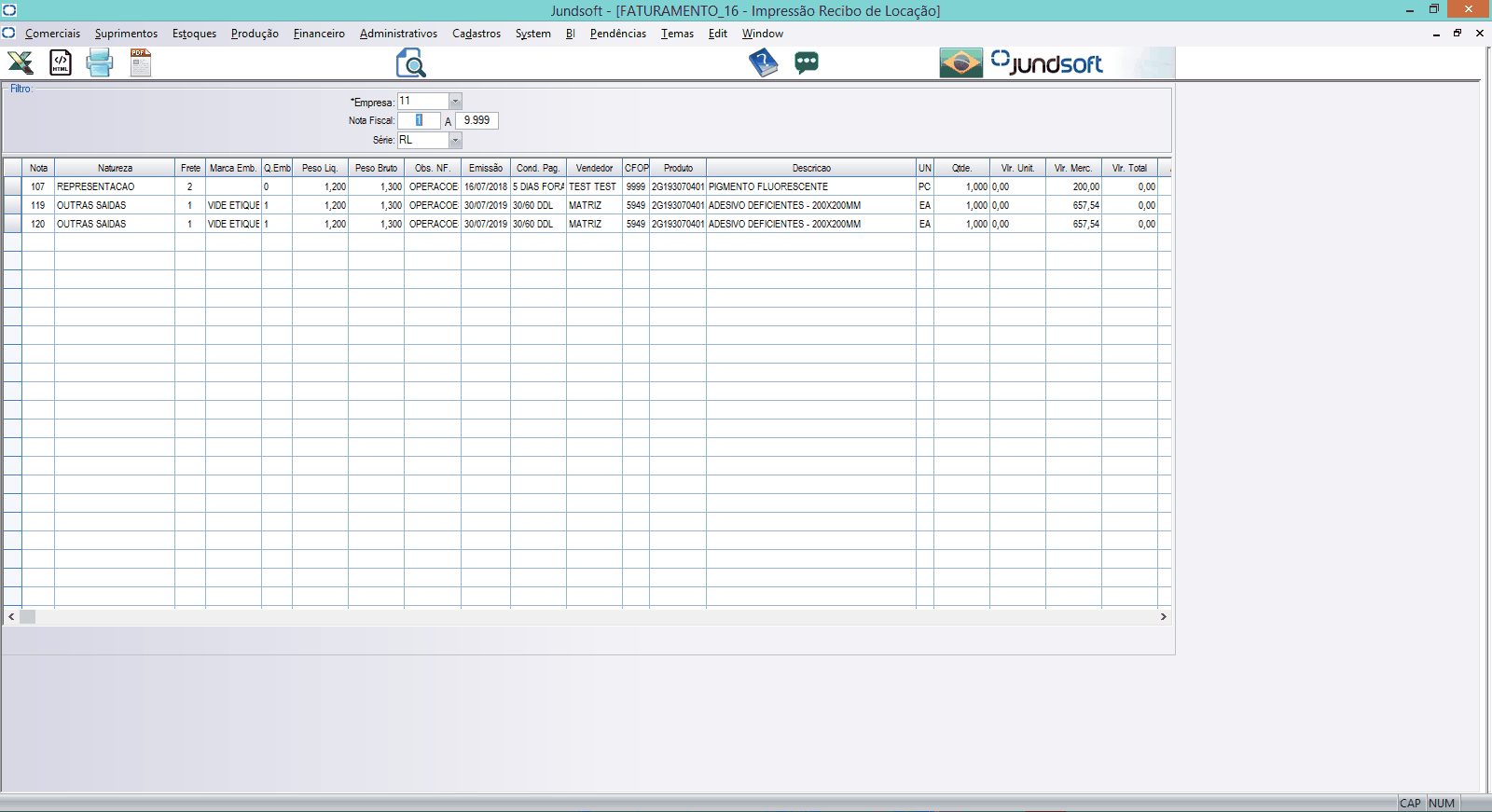Click the 5 DIAS FORA payment condition cell
Screen dimensions: 1492x812
pos(538,186)
